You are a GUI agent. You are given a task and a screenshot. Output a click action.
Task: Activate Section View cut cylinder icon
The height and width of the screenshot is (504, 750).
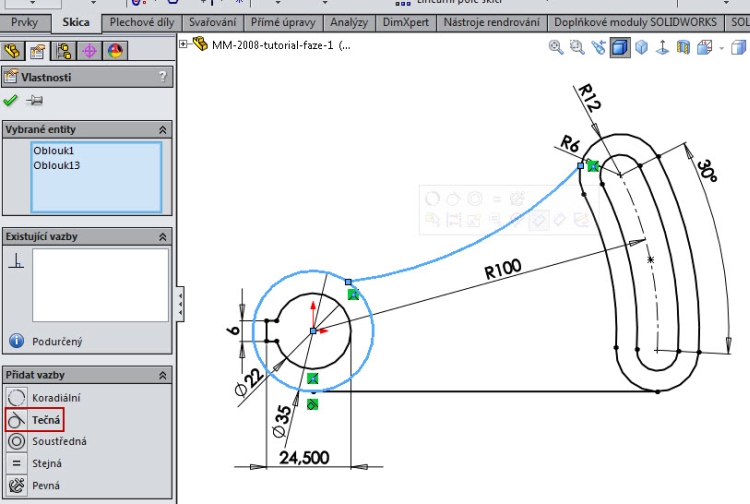pos(683,47)
